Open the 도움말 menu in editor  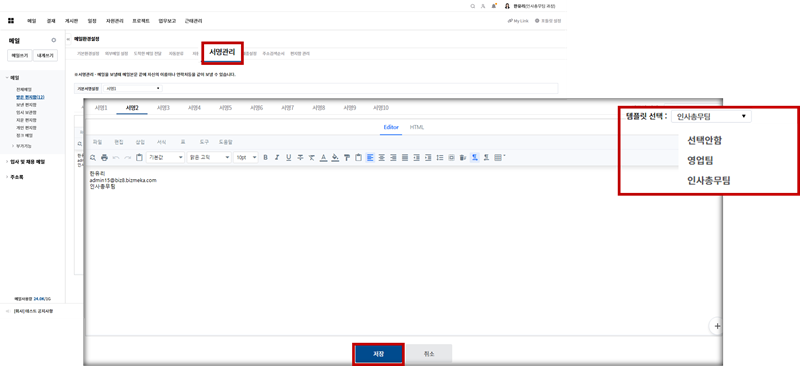coord(226,142)
